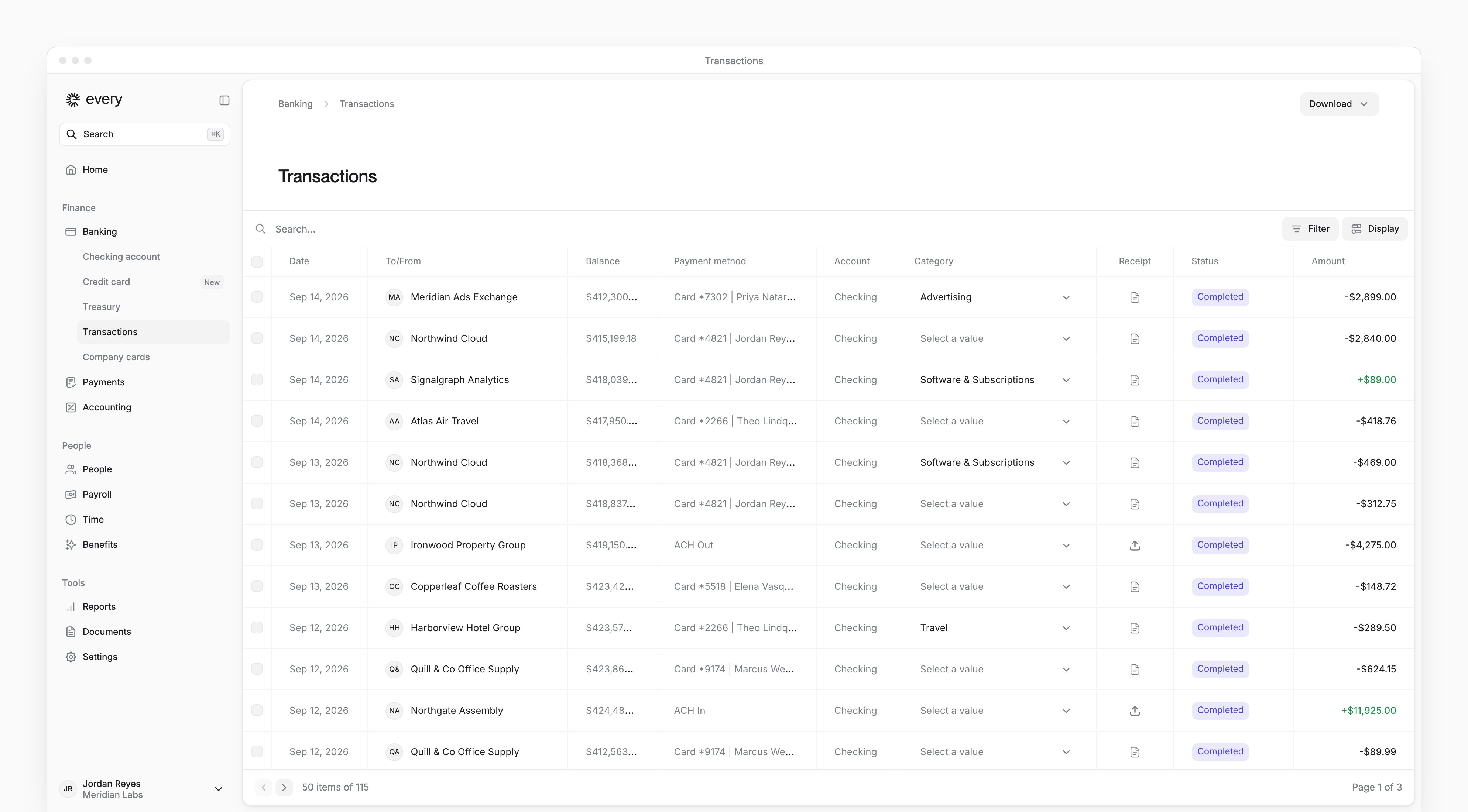Open Checking account in sidebar
The width and height of the screenshot is (1468, 812).
click(121, 257)
